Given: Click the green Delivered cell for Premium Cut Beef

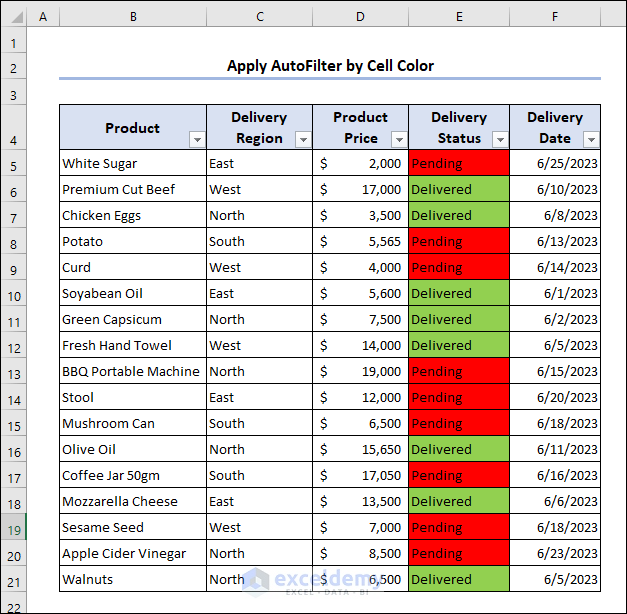Looking at the screenshot, I should tap(458, 190).
